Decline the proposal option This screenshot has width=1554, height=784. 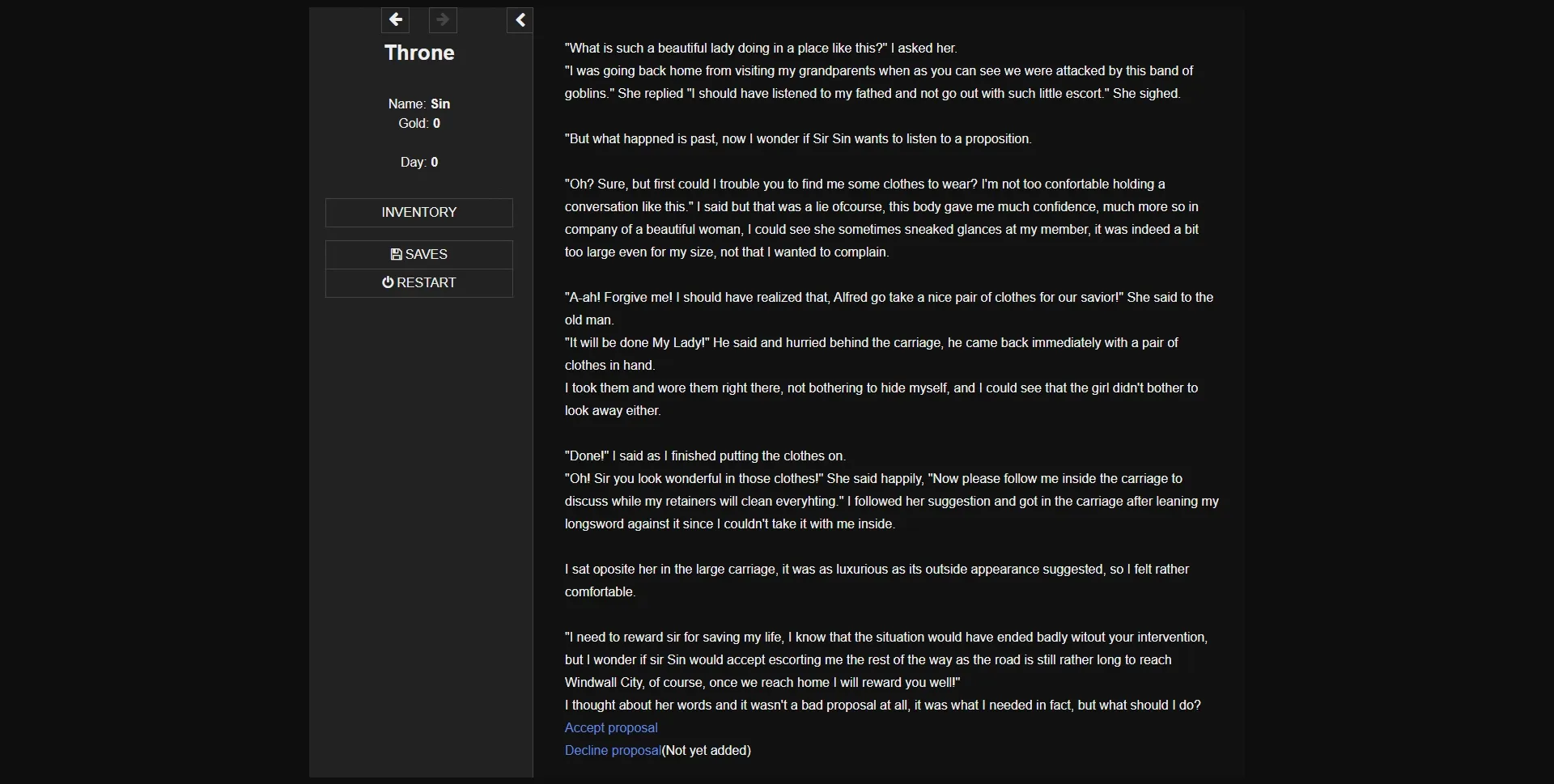(612, 750)
